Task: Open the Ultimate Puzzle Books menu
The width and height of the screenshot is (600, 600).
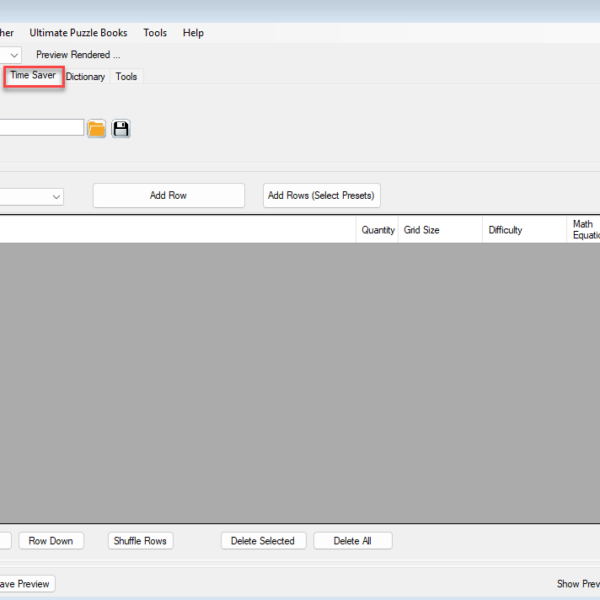Action: 78,33
